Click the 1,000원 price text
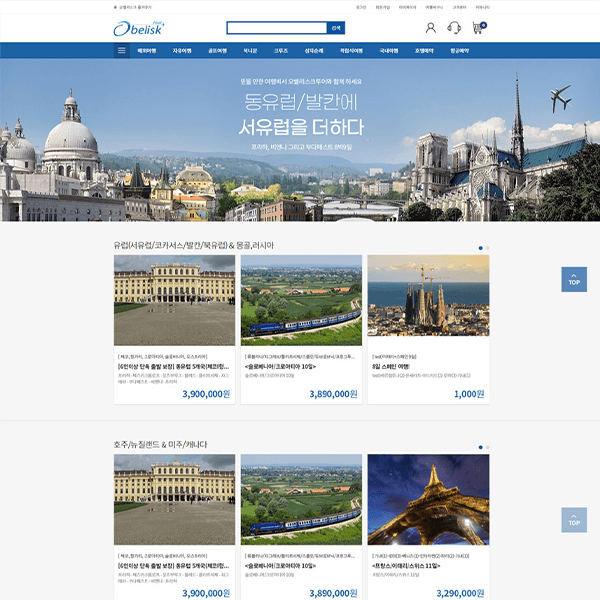 (x=469, y=394)
